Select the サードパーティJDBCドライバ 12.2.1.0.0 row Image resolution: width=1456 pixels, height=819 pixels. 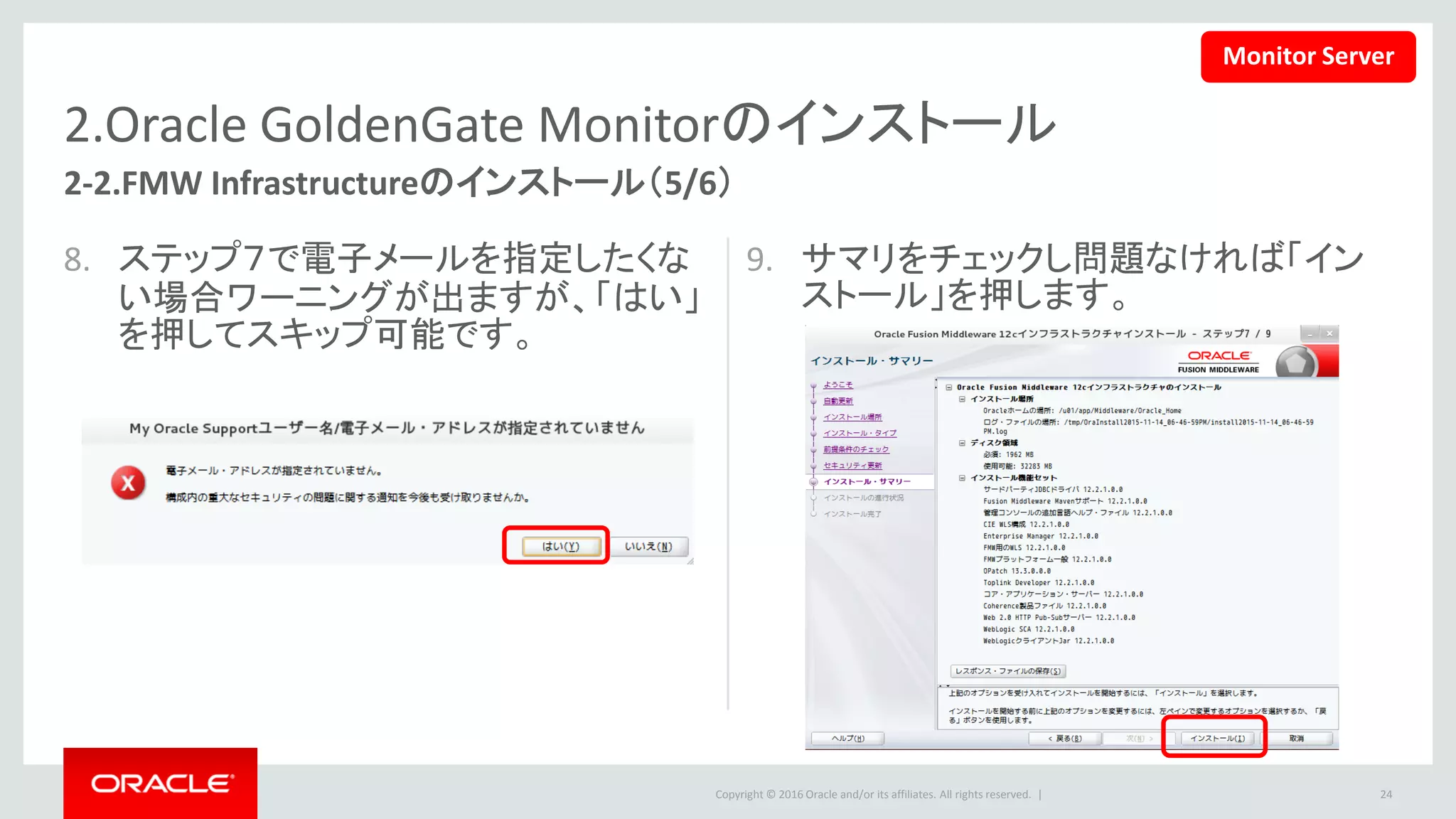click(1053, 489)
